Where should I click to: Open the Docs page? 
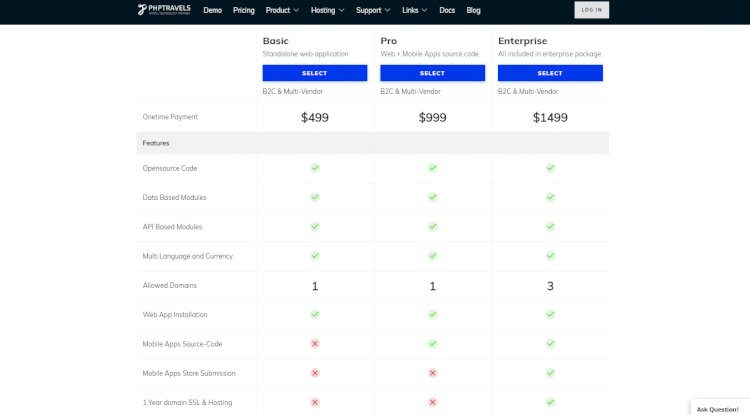(447, 10)
